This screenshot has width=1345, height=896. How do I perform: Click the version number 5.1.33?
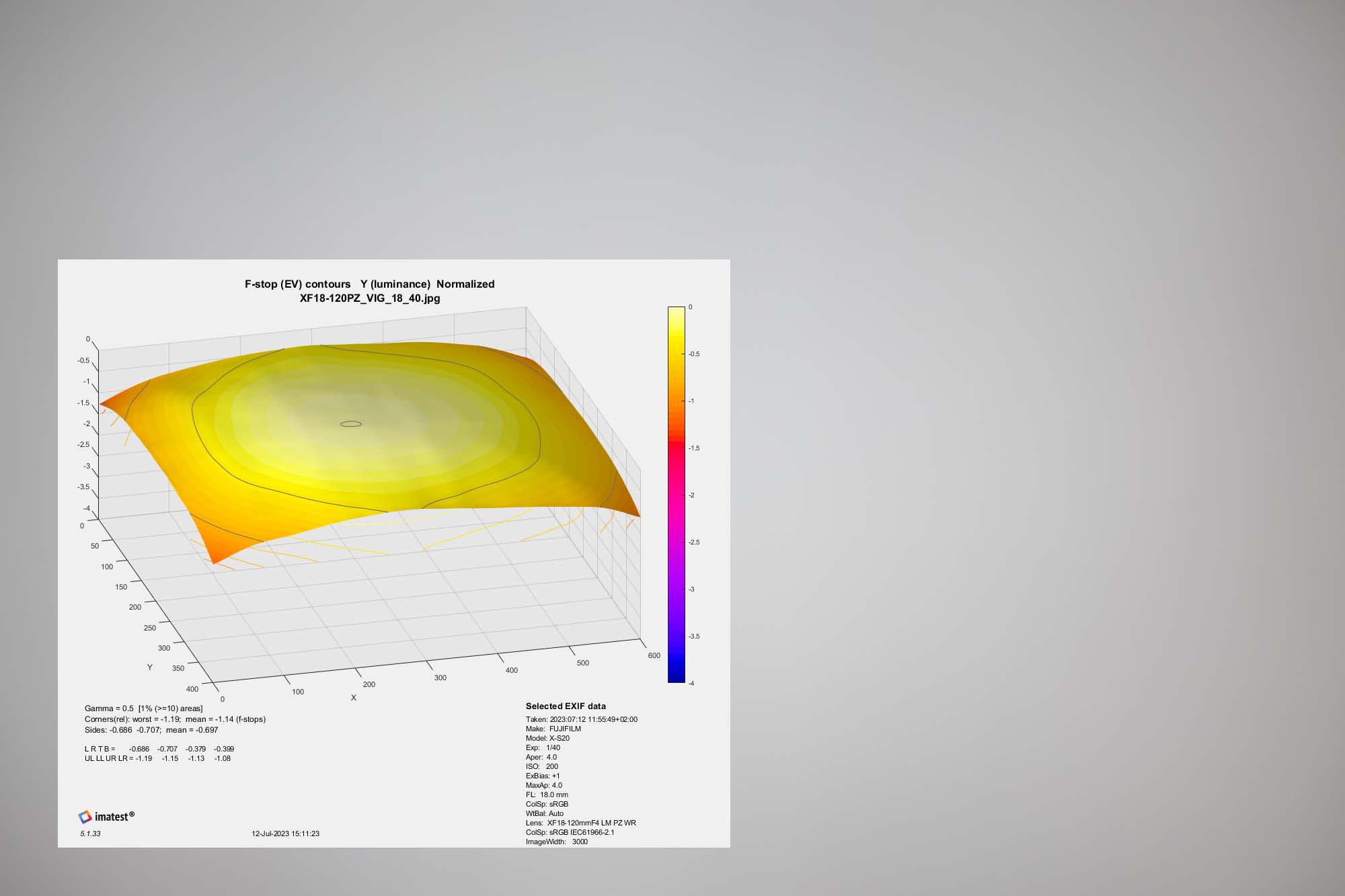pos(90,833)
